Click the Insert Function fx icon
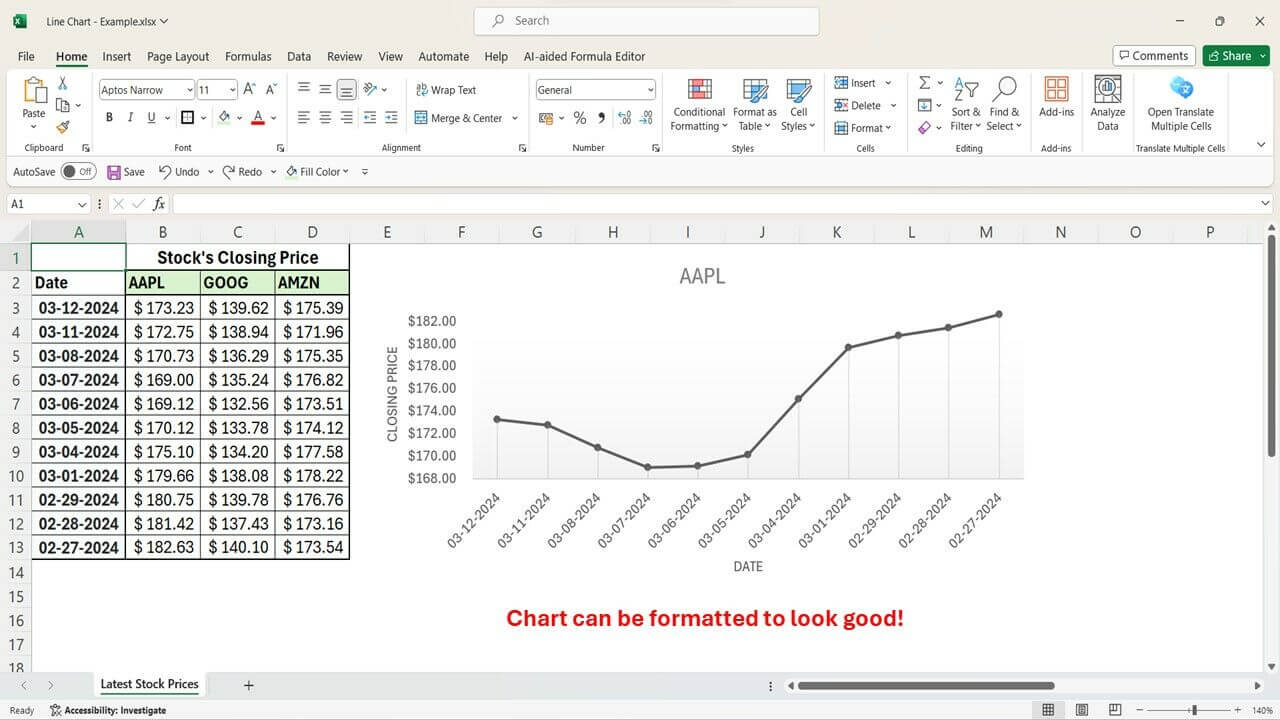Image resolution: width=1280 pixels, height=720 pixels. click(159, 204)
